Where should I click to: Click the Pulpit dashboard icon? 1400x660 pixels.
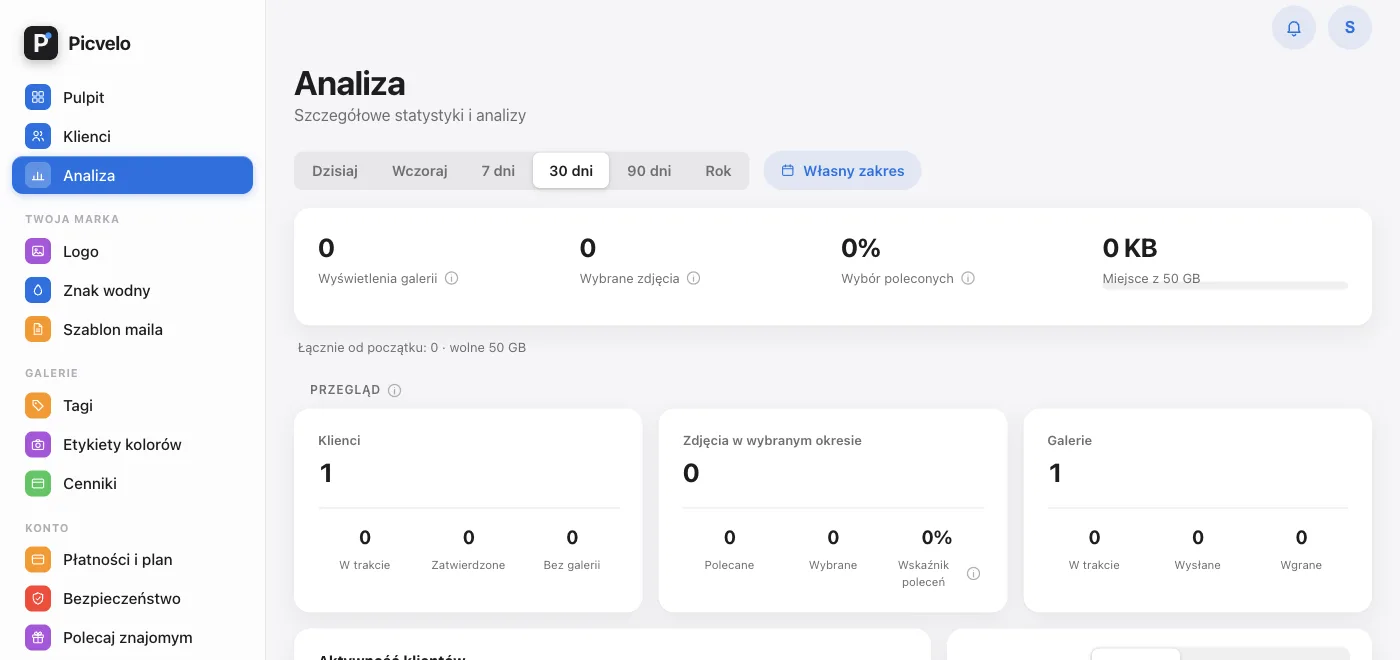pos(38,97)
